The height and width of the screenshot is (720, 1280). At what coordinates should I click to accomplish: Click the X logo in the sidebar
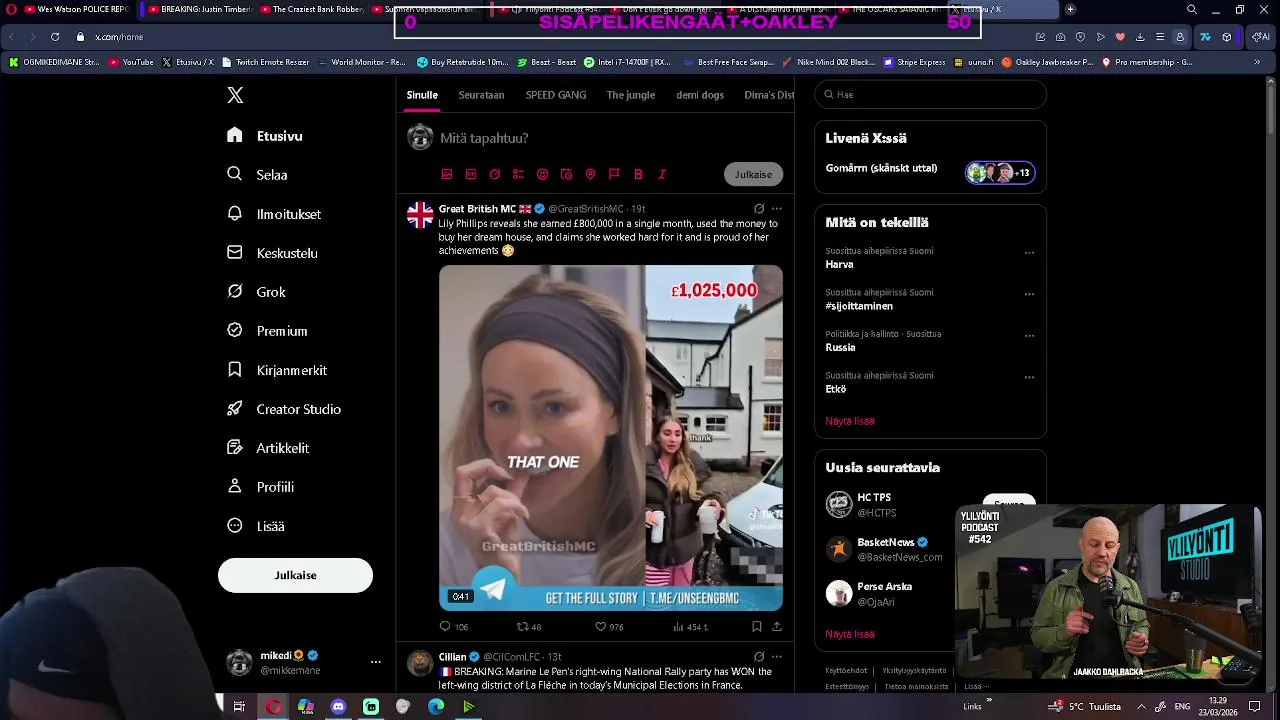(x=235, y=95)
